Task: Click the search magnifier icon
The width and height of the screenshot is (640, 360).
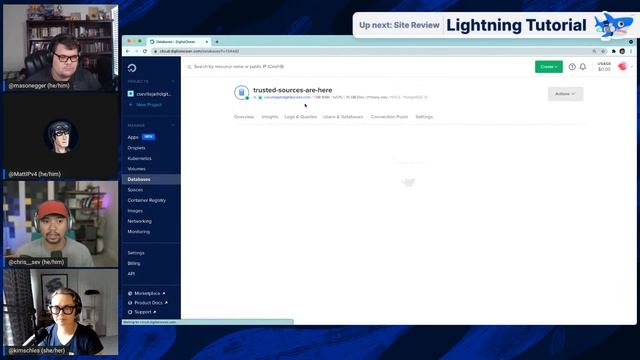Action: click(x=189, y=67)
